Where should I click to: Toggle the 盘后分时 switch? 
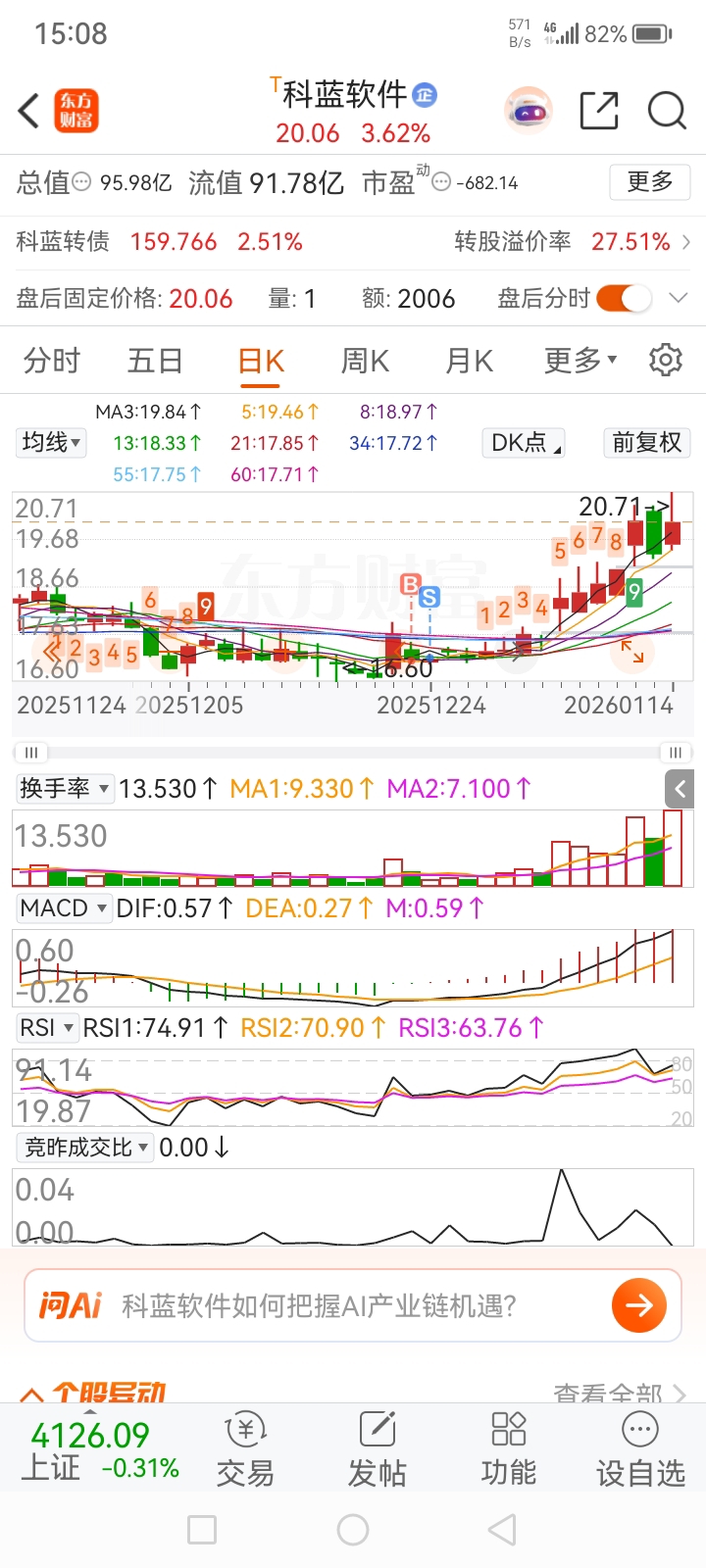point(624,298)
